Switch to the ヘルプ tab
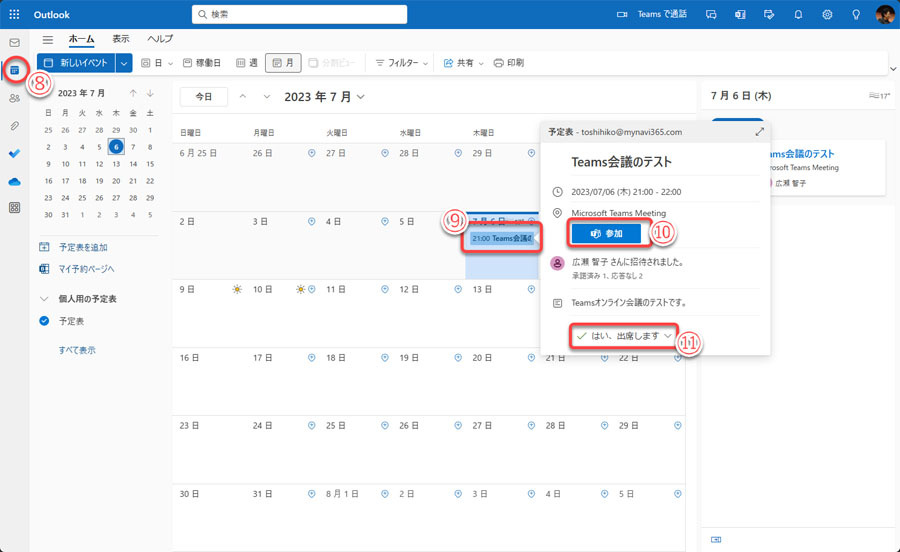The width and height of the screenshot is (900, 552). coord(160,39)
